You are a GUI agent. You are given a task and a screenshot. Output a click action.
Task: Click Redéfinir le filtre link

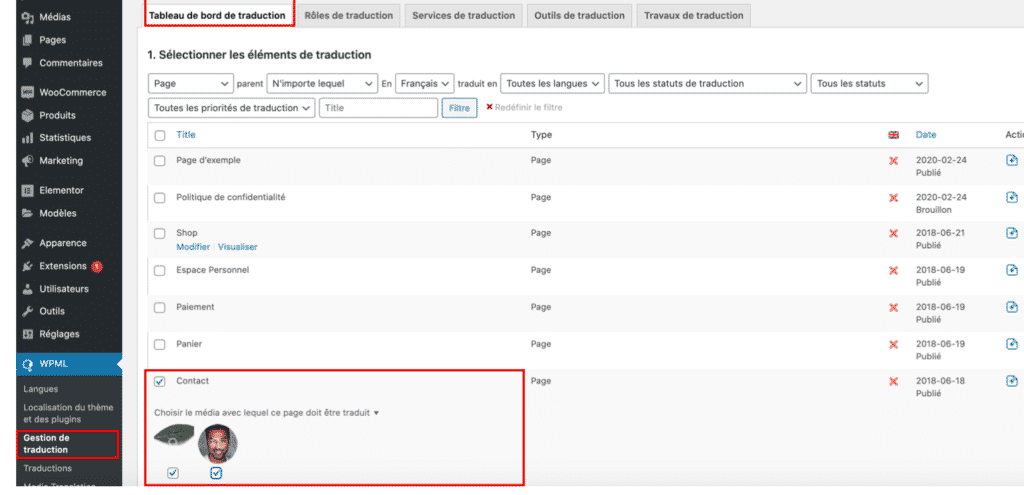(x=529, y=108)
